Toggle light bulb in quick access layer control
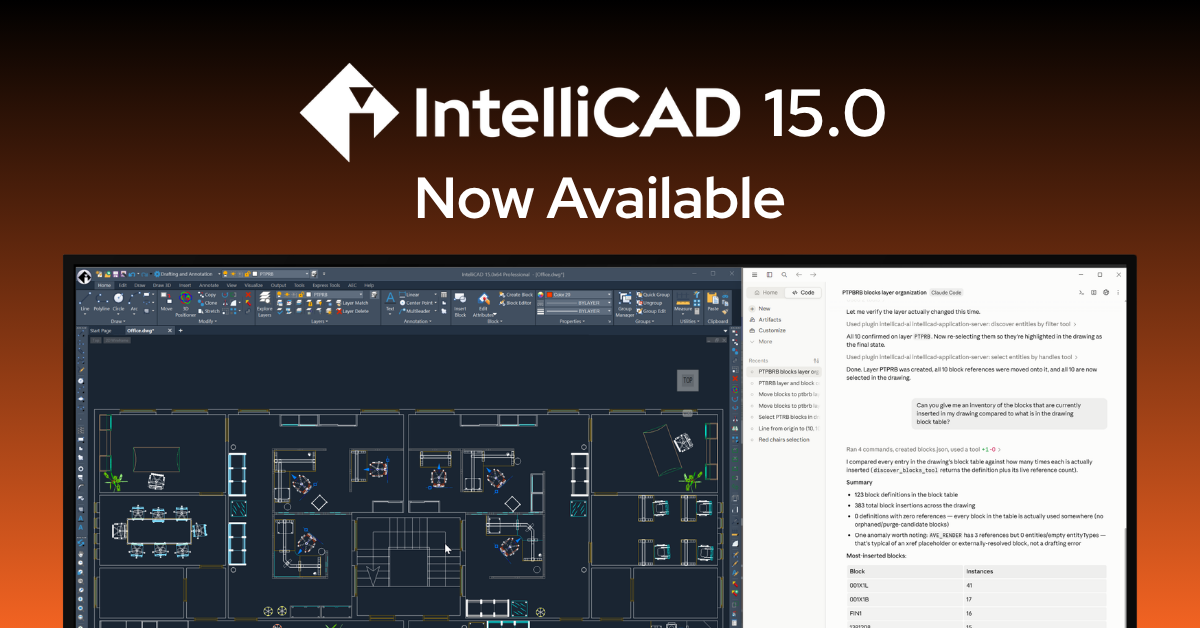 coord(225,274)
